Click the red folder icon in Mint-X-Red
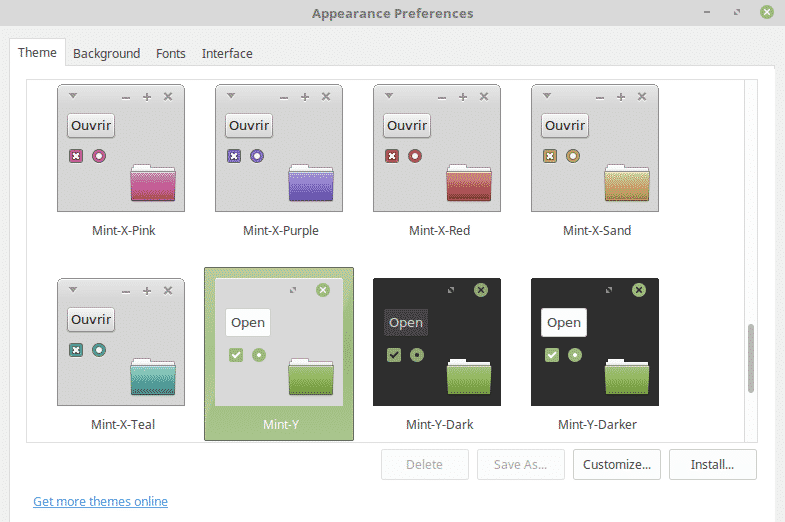The height and width of the screenshot is (522, 785). click(468, 182)
